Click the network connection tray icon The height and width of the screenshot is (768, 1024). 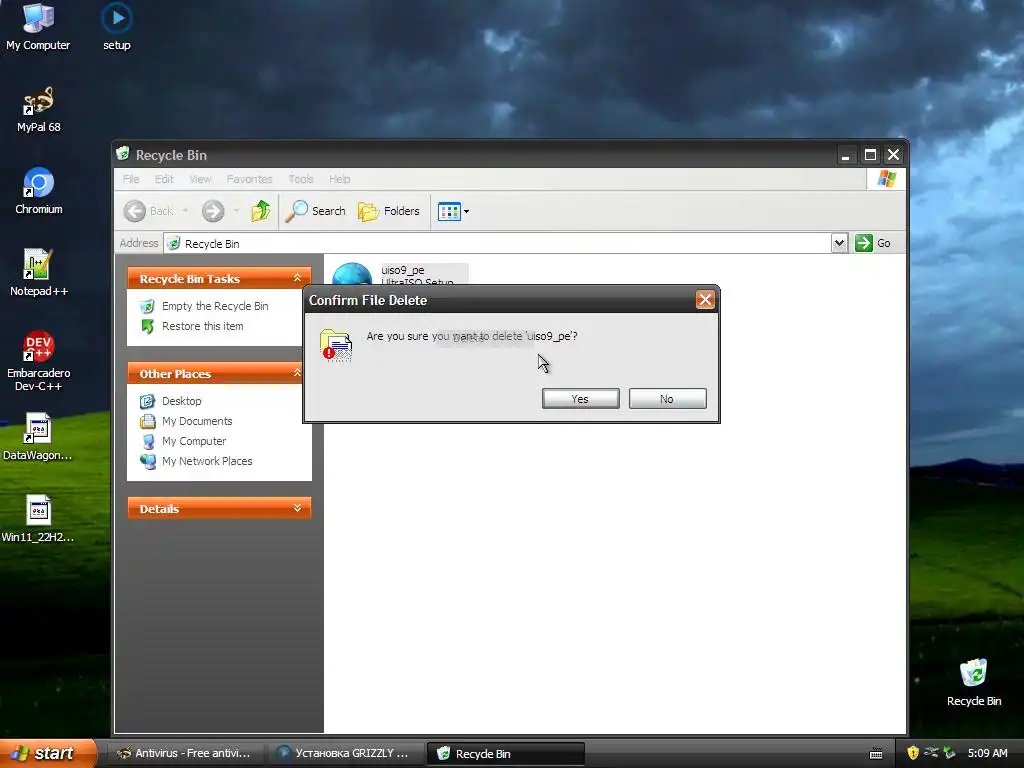(931, 753)
